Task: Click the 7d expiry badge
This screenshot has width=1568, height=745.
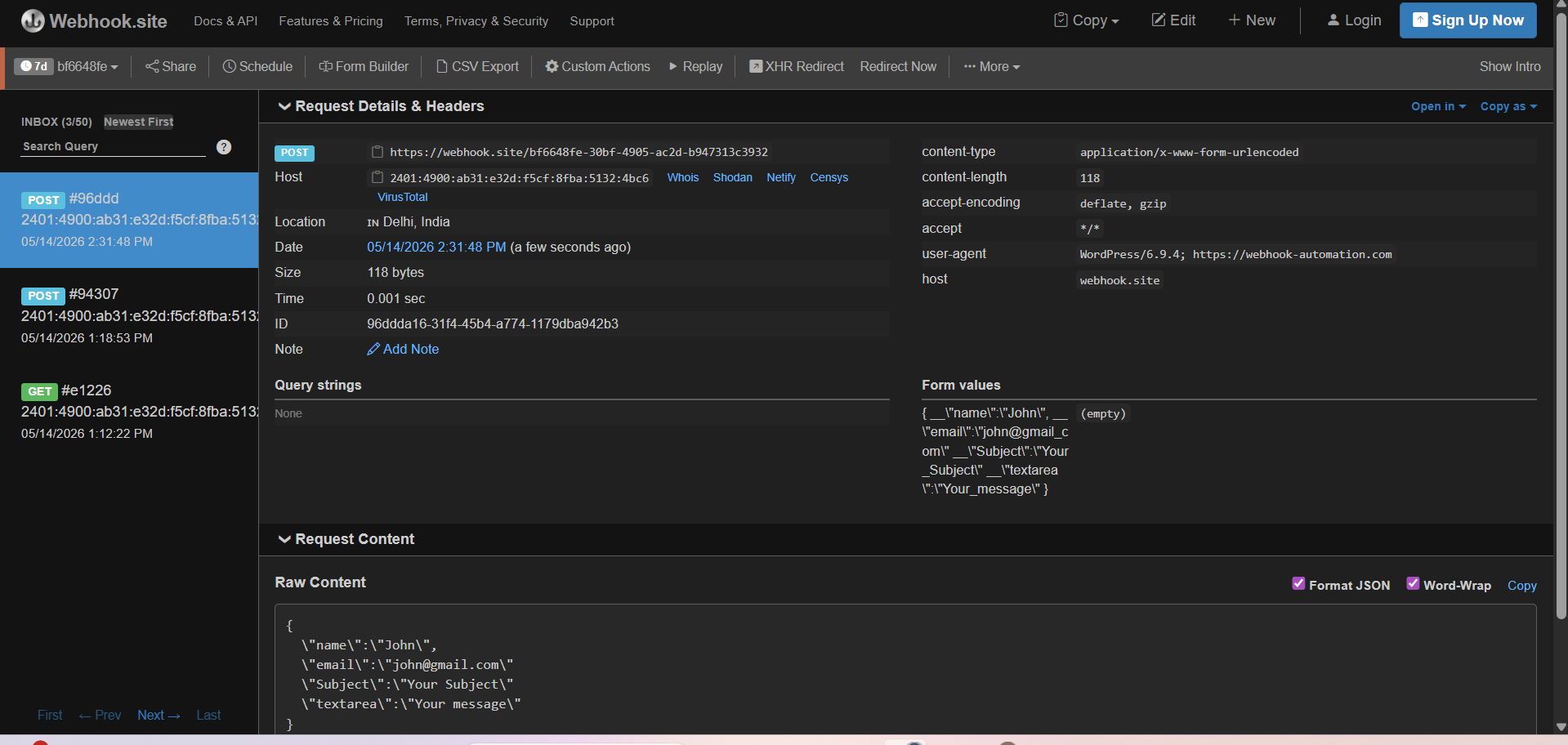Action: 34,67
